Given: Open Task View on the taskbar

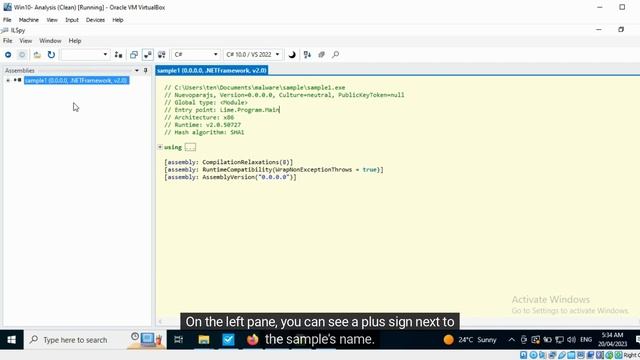Looking at the screenshot, I should [178, 340].
